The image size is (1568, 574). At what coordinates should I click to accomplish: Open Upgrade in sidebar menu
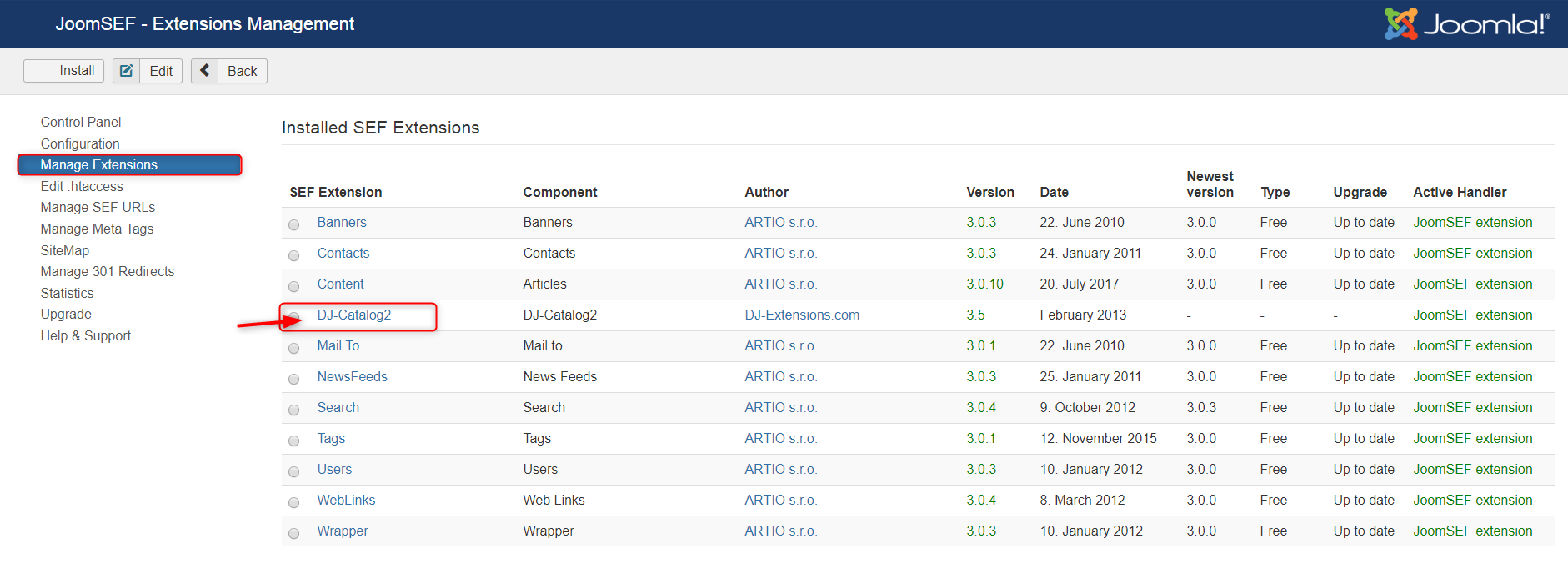[66, 314]
